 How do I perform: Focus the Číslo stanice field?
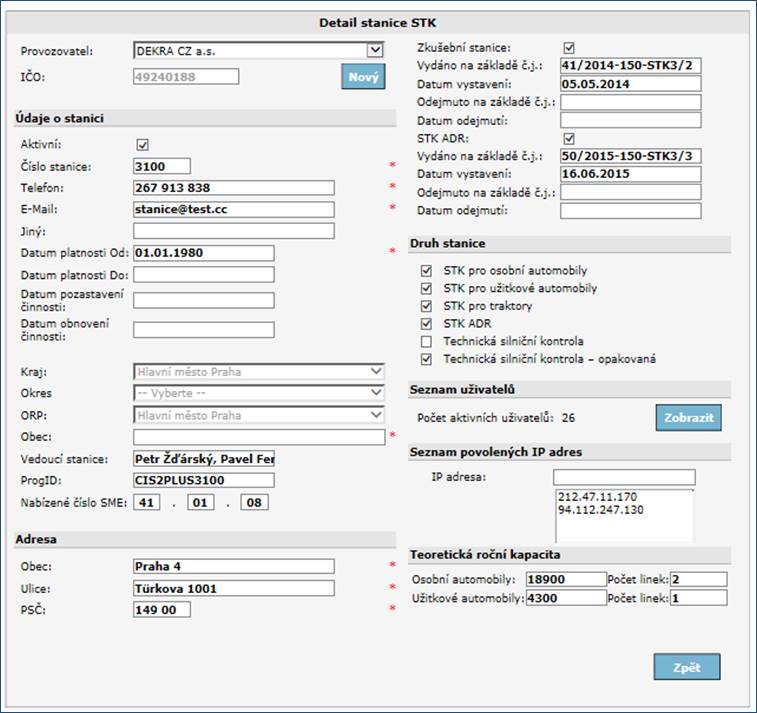point(161,166)
